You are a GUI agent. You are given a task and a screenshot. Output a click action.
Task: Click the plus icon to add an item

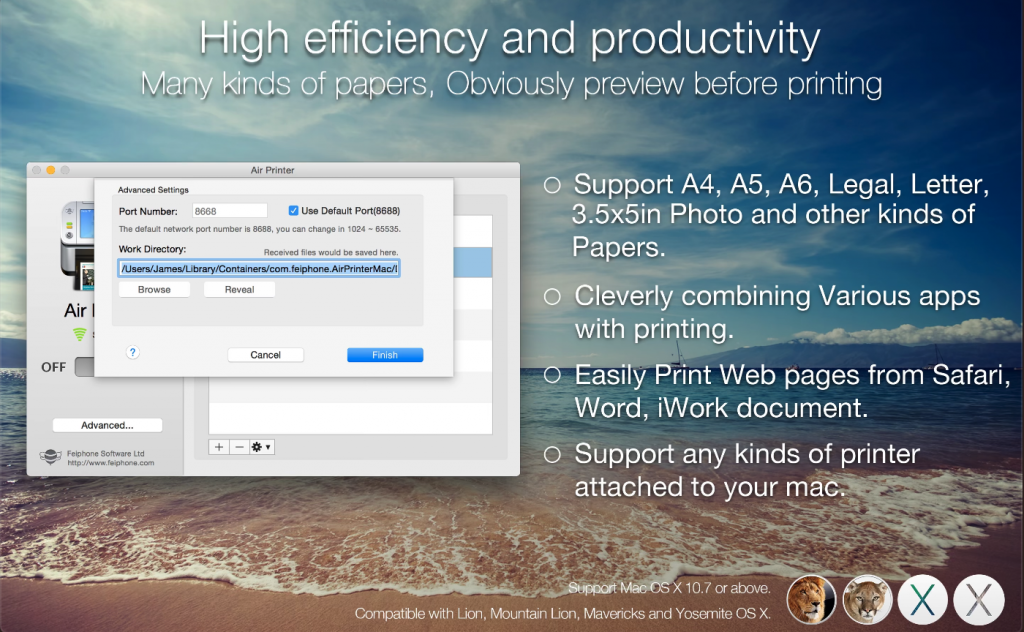coord(218,446)
